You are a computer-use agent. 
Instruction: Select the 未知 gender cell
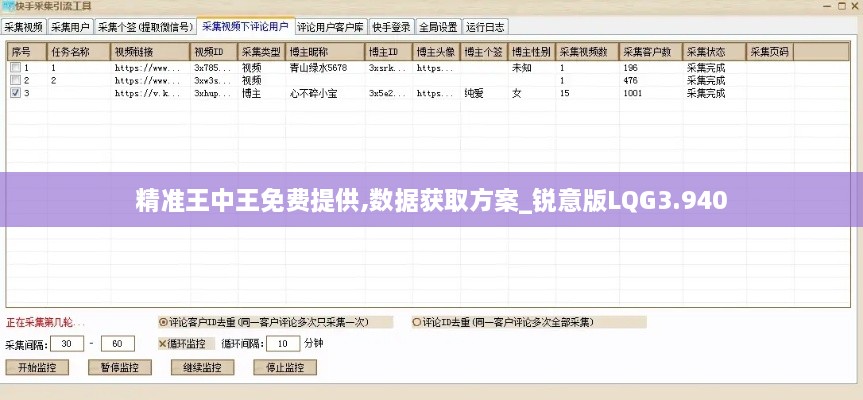tap(531, 68)
